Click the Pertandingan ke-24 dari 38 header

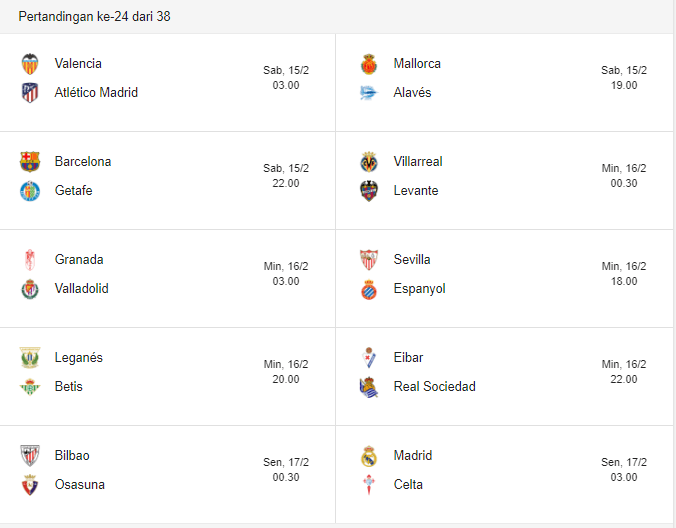coord(94,16)
